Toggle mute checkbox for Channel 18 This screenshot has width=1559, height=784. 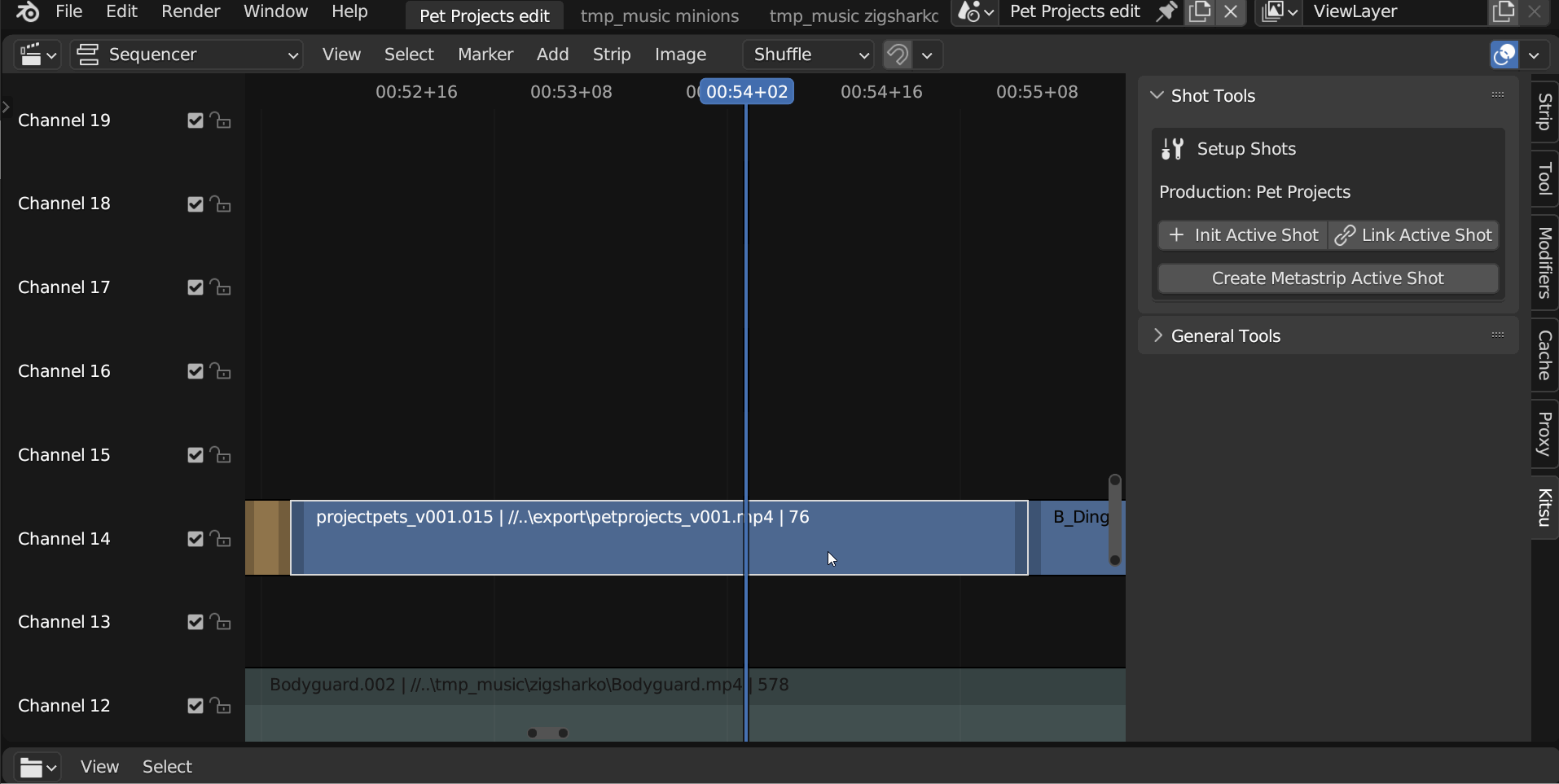click(x=195, y=204)
